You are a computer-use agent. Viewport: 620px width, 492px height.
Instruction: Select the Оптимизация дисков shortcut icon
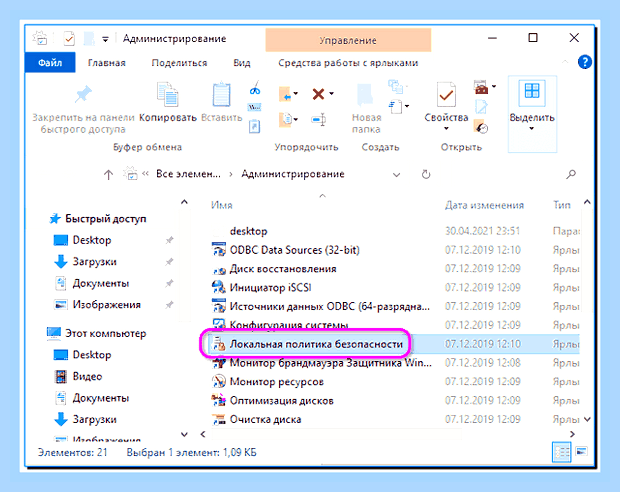coord(219,401)
